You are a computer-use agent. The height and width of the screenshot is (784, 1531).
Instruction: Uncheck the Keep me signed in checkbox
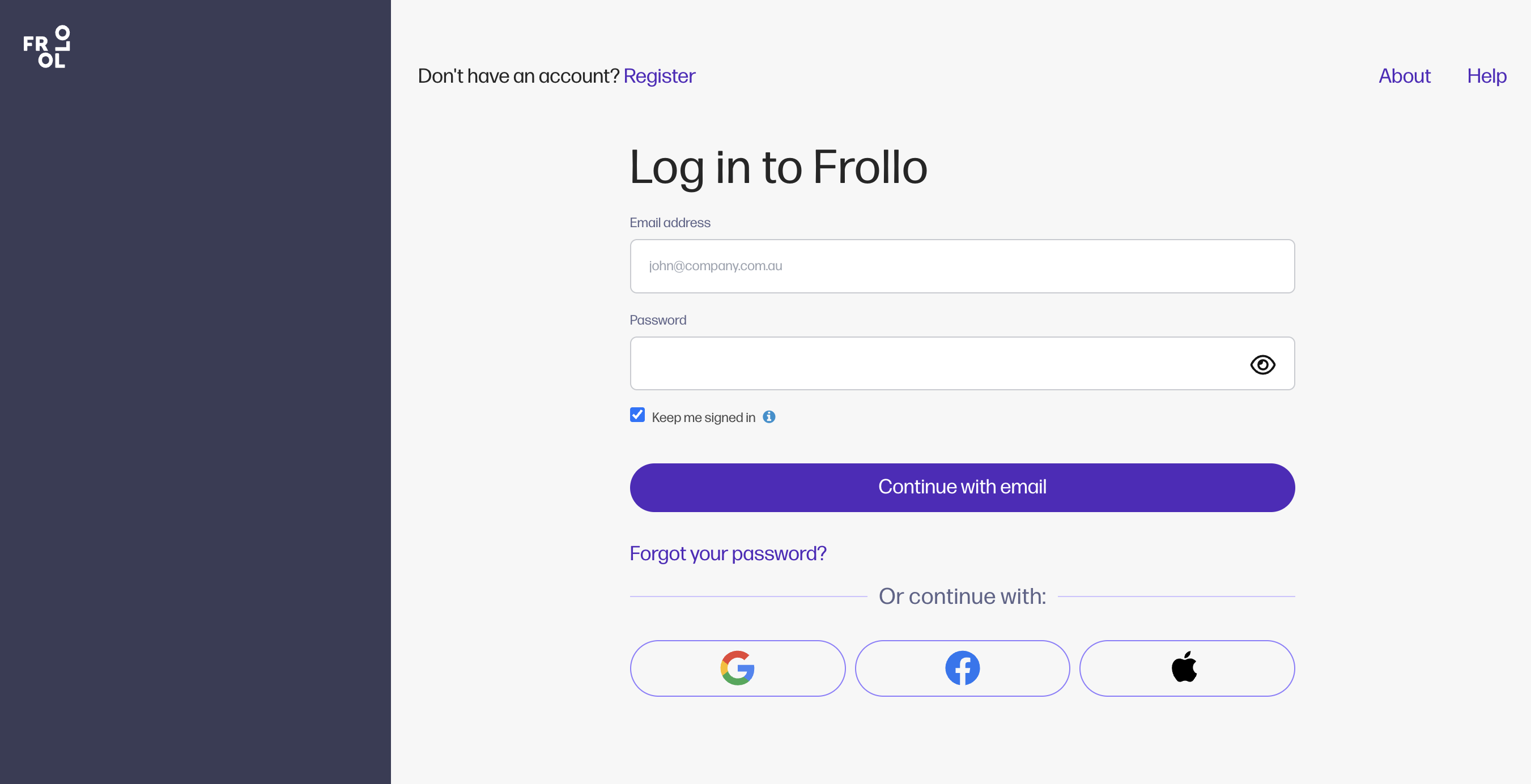click(637, 415)
